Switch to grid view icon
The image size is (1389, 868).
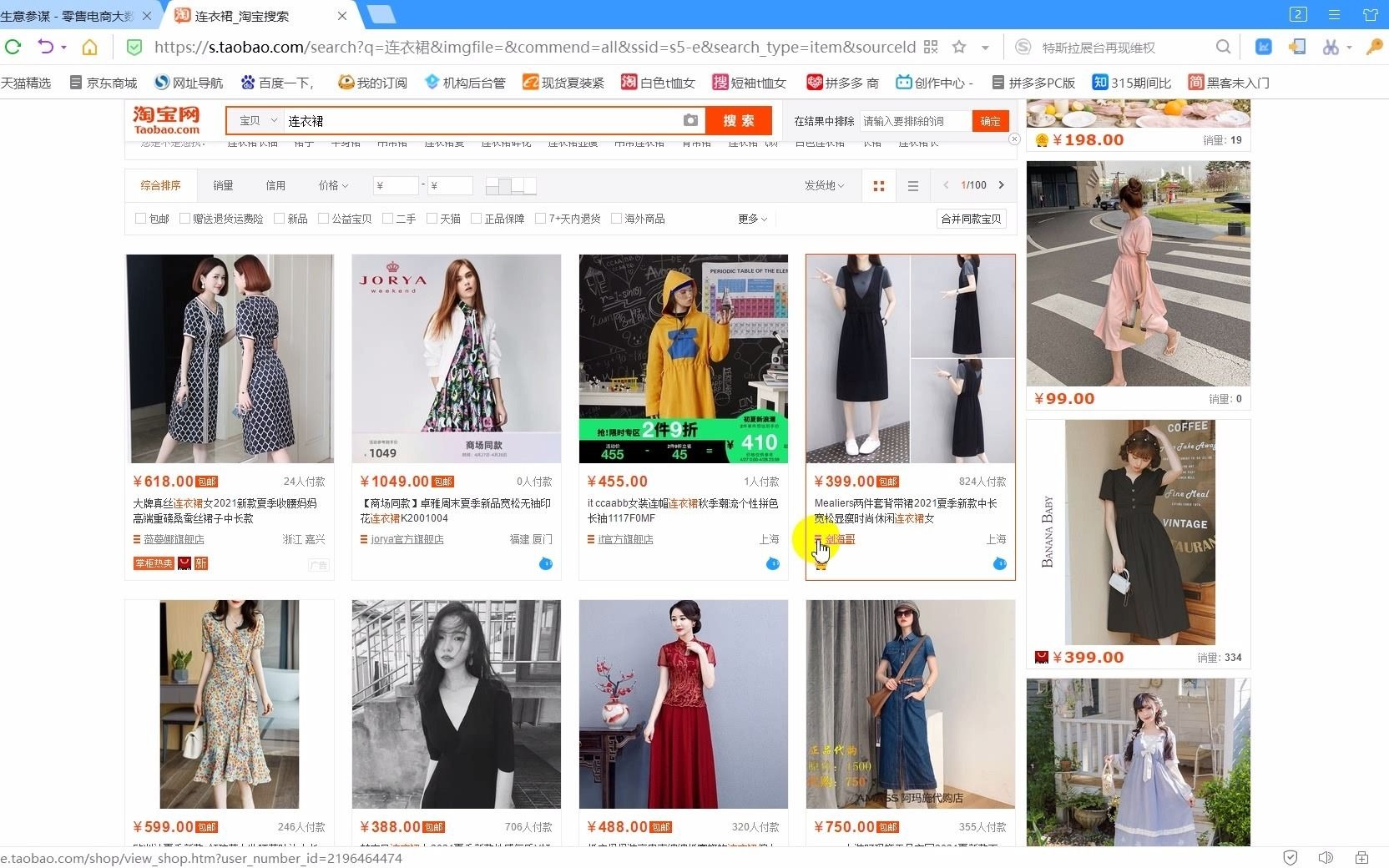click(x=878, y=185)
